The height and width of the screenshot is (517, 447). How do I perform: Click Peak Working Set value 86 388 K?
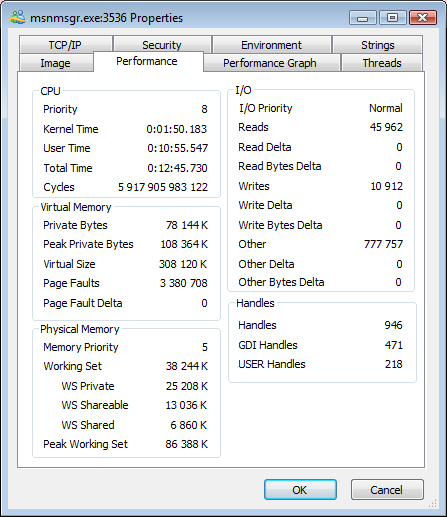tap(187, 444)
